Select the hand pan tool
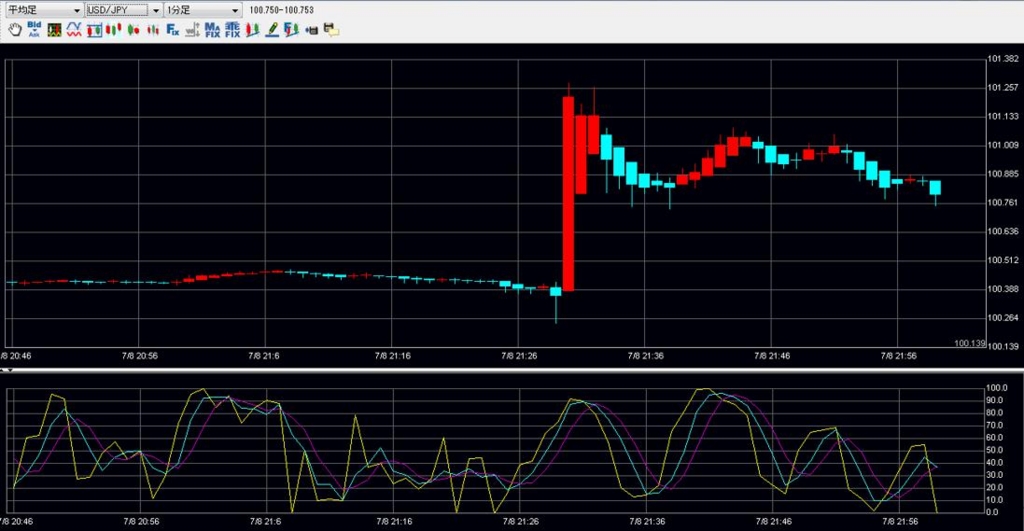Image resolution: width=1024 pixels, height=531 pixels. coord(15,29)
